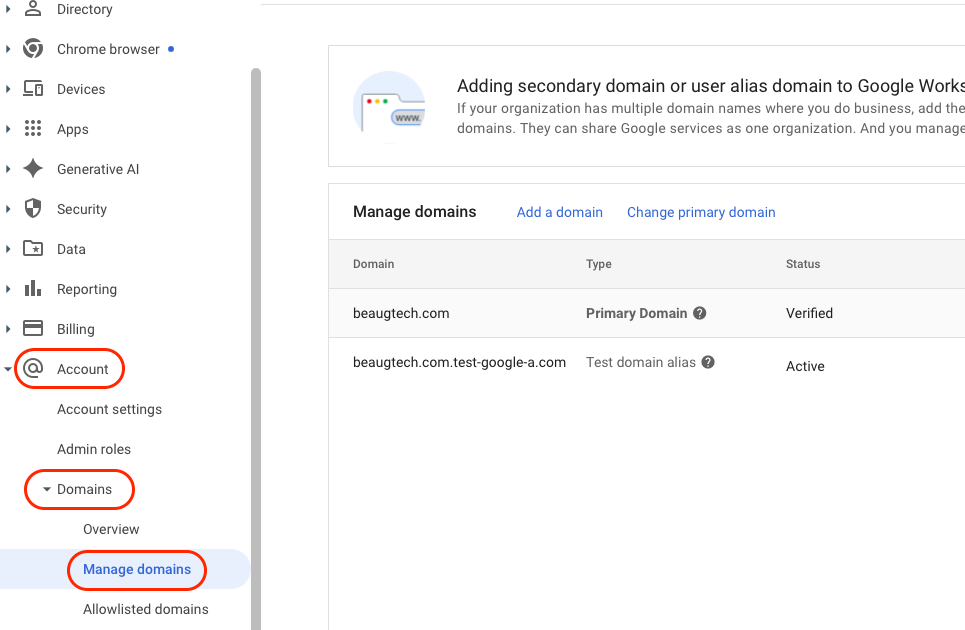The height and width of the screenshot is (630, 965).
Task: Click the Generative AI sparkle icon
Action: pyautogui.click(x=33, y=169)
